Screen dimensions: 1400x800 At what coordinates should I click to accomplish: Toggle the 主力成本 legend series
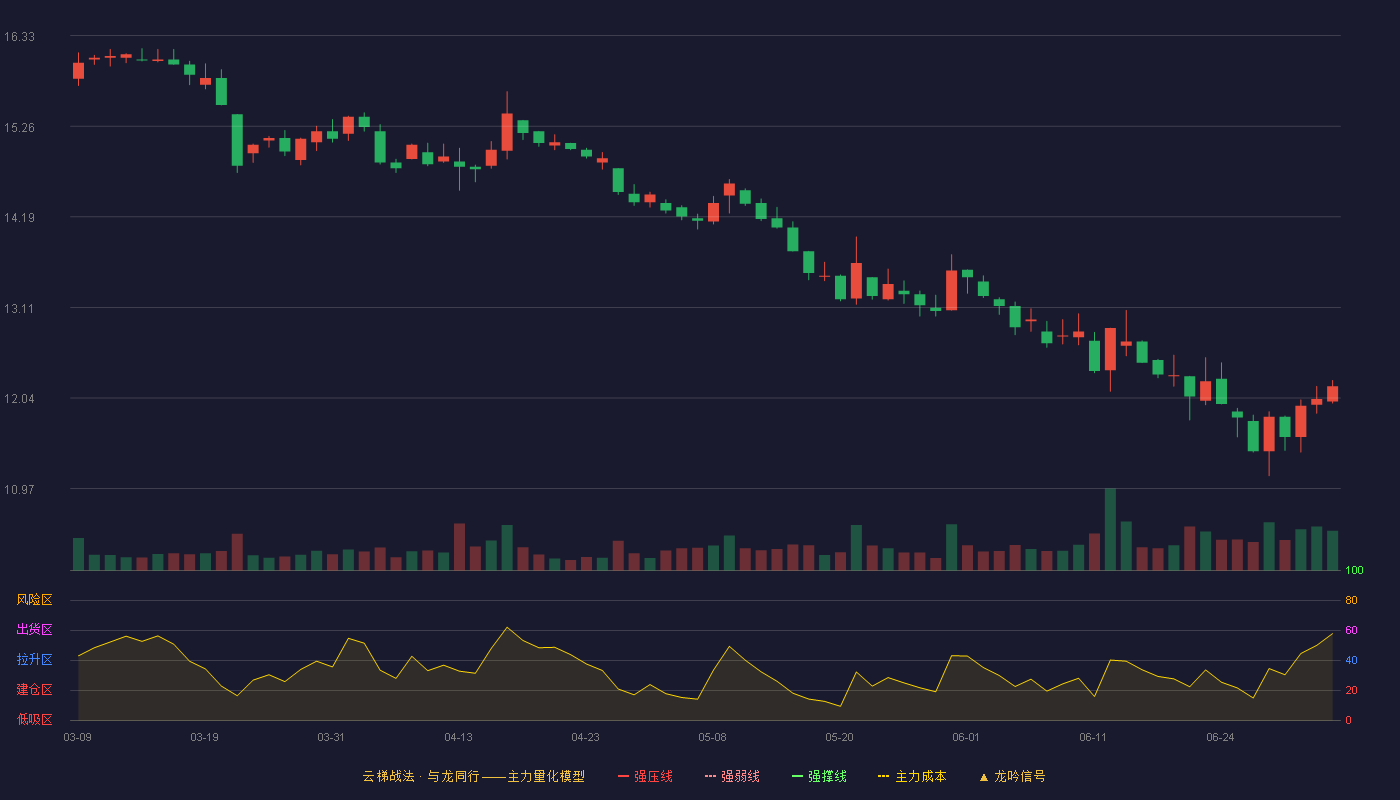click(912, 776)
